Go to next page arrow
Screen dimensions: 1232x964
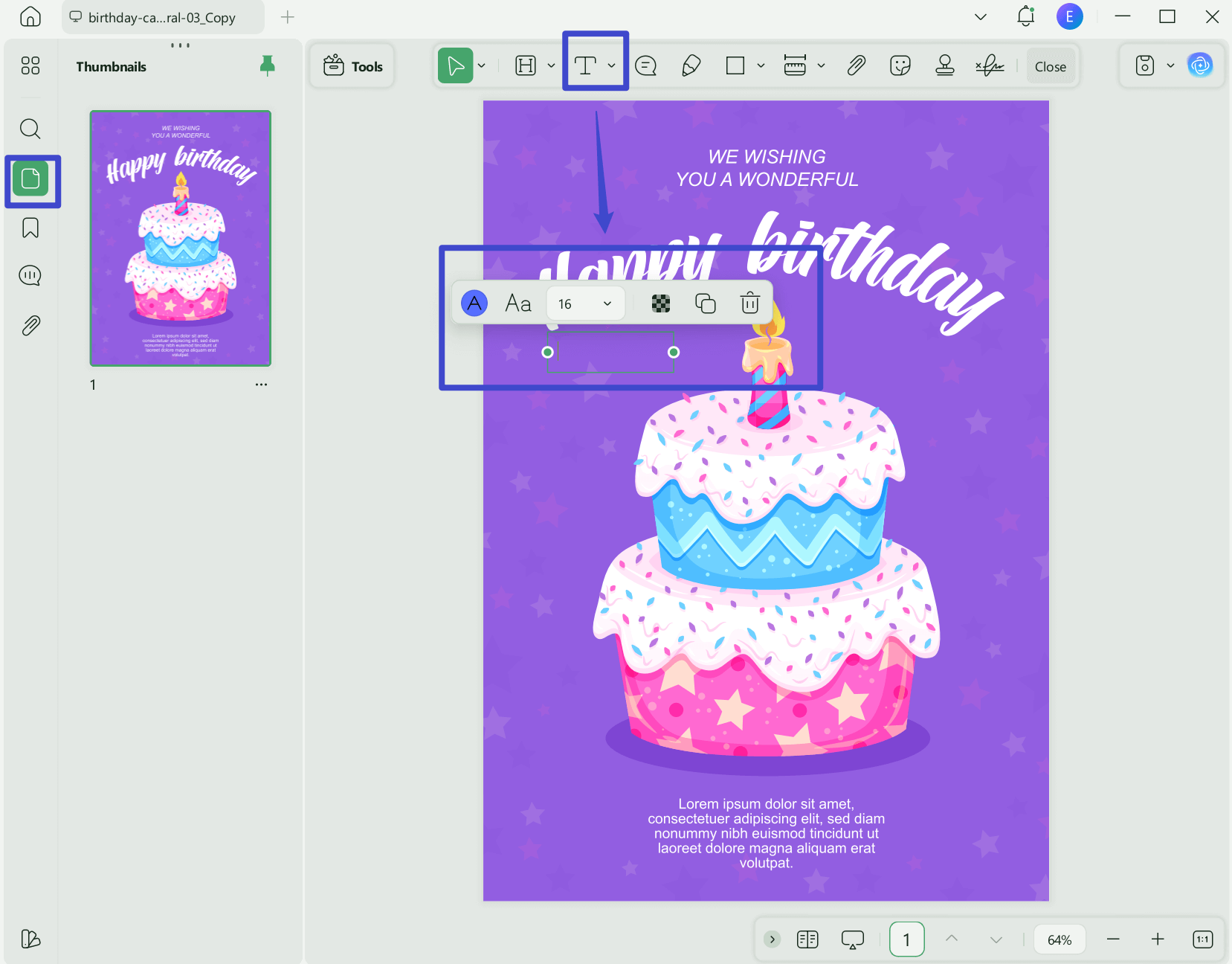pyautogui.click(x=996, y=939)
